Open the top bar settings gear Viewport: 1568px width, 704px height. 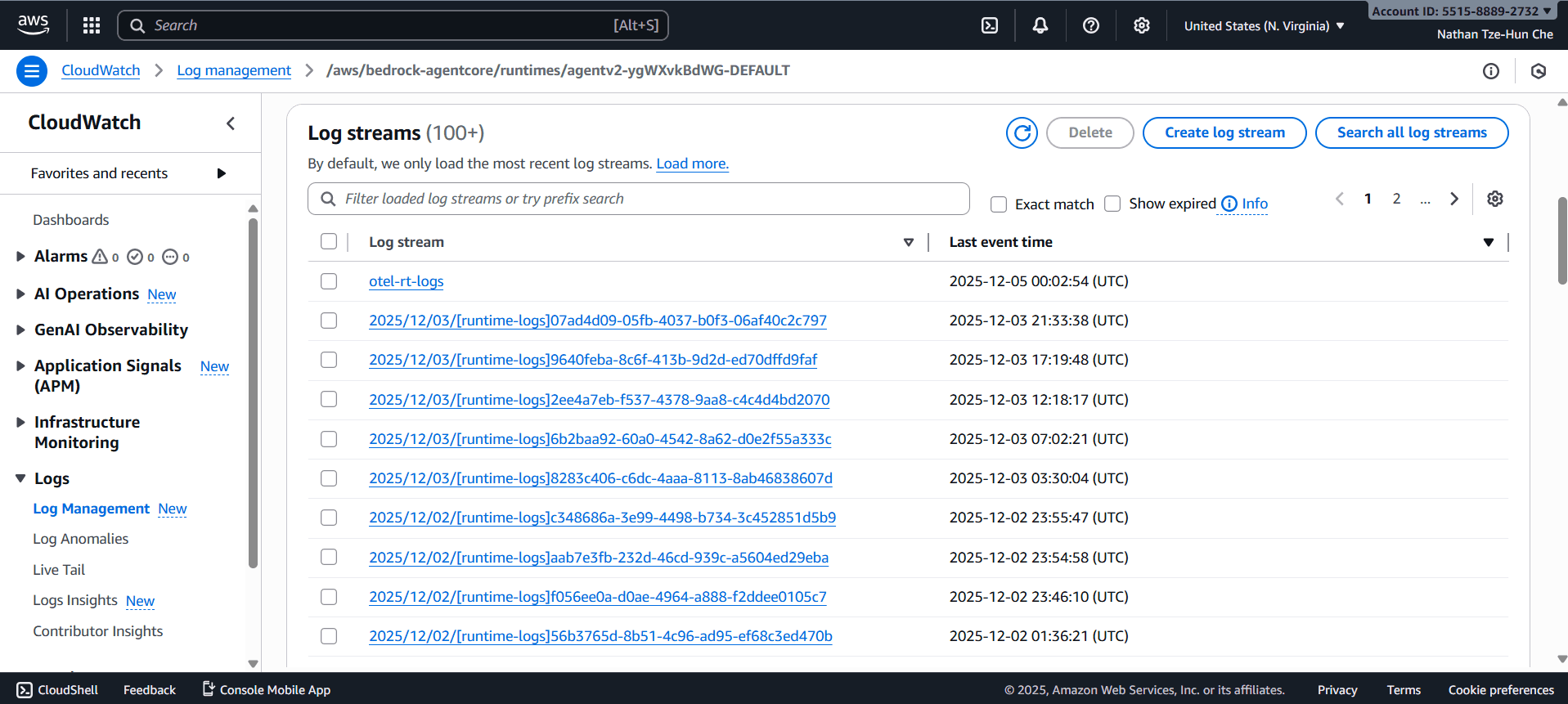click(x=1142, y=25)
